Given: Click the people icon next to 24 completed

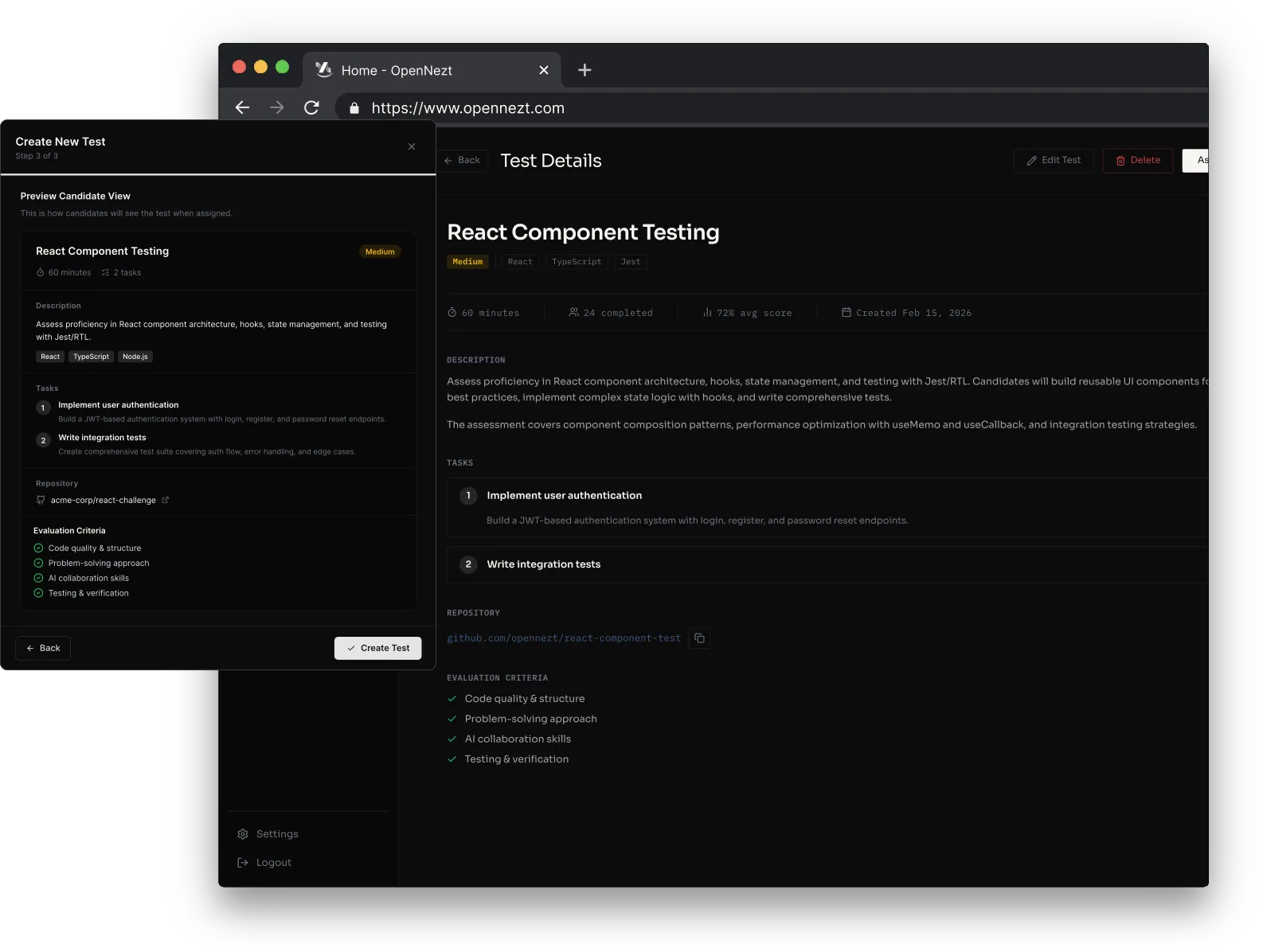Looking at the screenshot, I should 573,313.
